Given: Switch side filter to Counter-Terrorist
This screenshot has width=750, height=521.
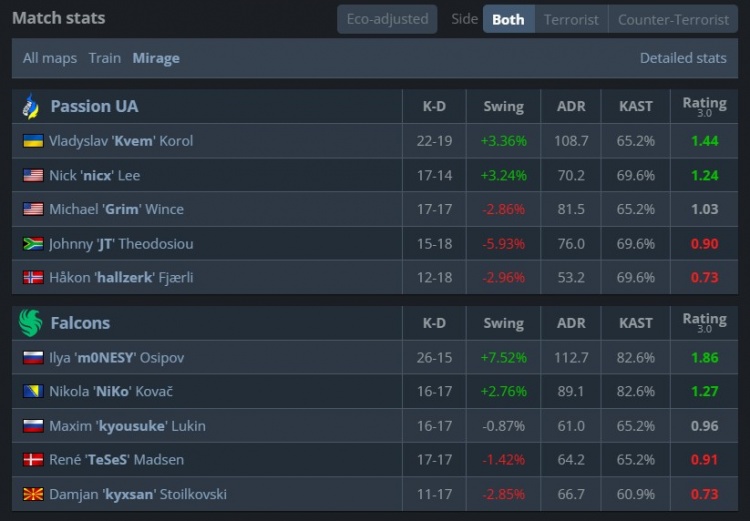Looking at the screenshot, I should tap(673, 19).
